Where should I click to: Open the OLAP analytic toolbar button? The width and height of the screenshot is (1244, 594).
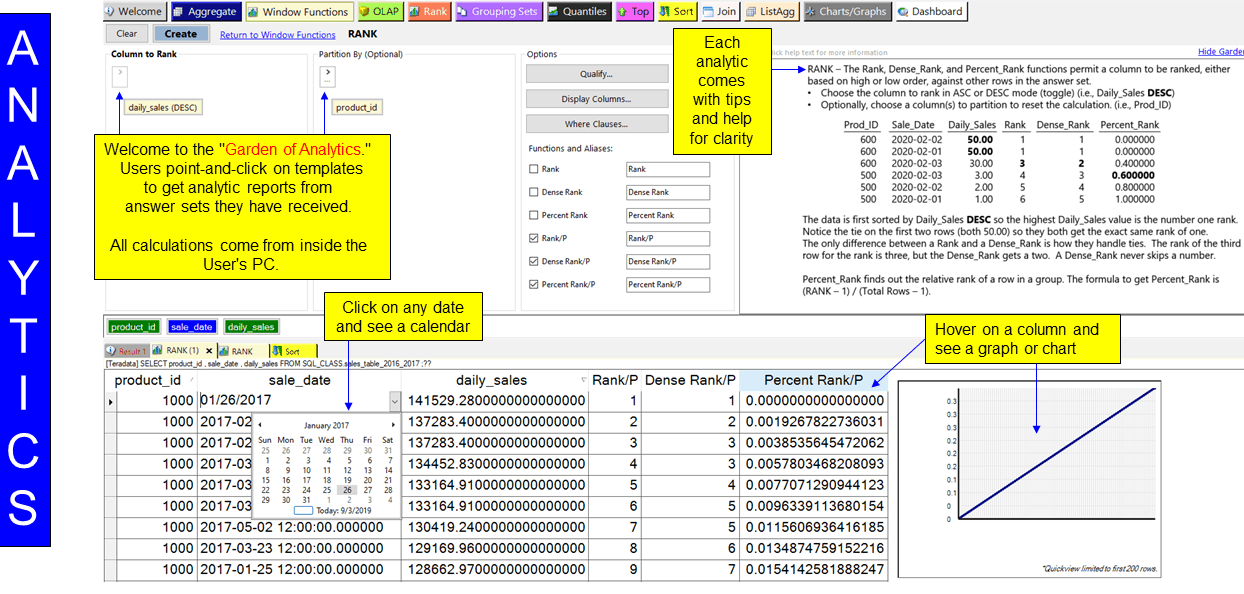[380, 12]
